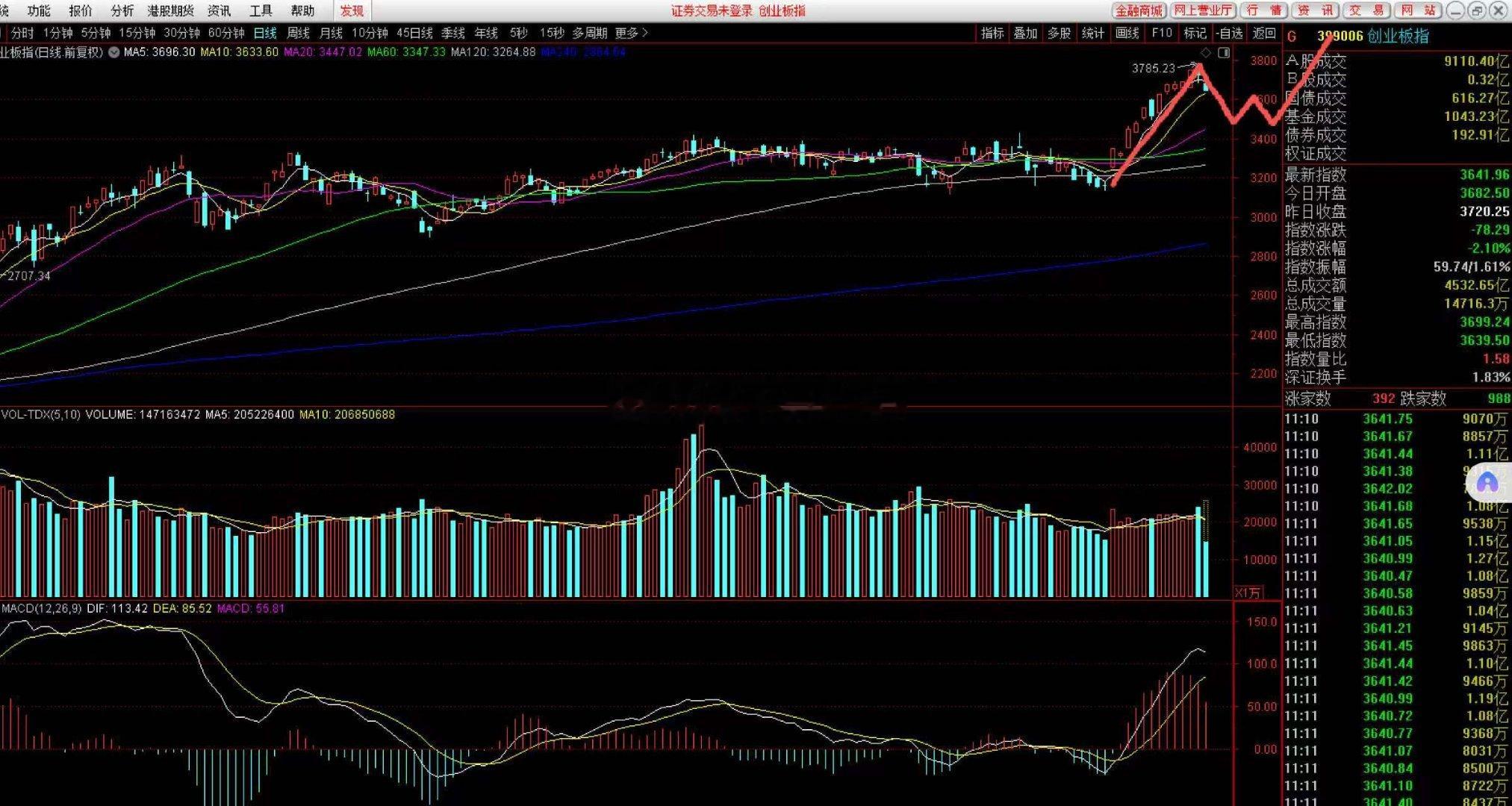Screen dimensions: 1512x806
Task: Click the 标记 mark tool
Action: pyautogui.click(x=1195, y=33)
